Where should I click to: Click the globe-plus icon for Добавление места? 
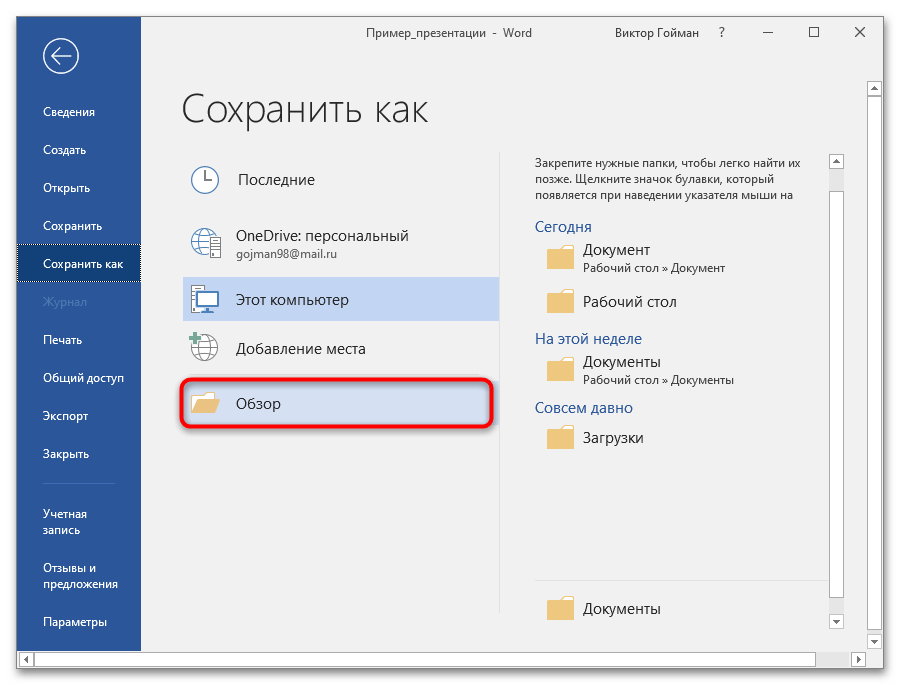coord(204,347)
